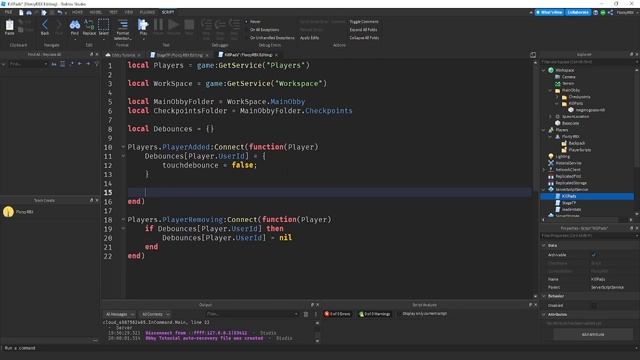Click the player avatar in Team Create panel

click(9, 212)
